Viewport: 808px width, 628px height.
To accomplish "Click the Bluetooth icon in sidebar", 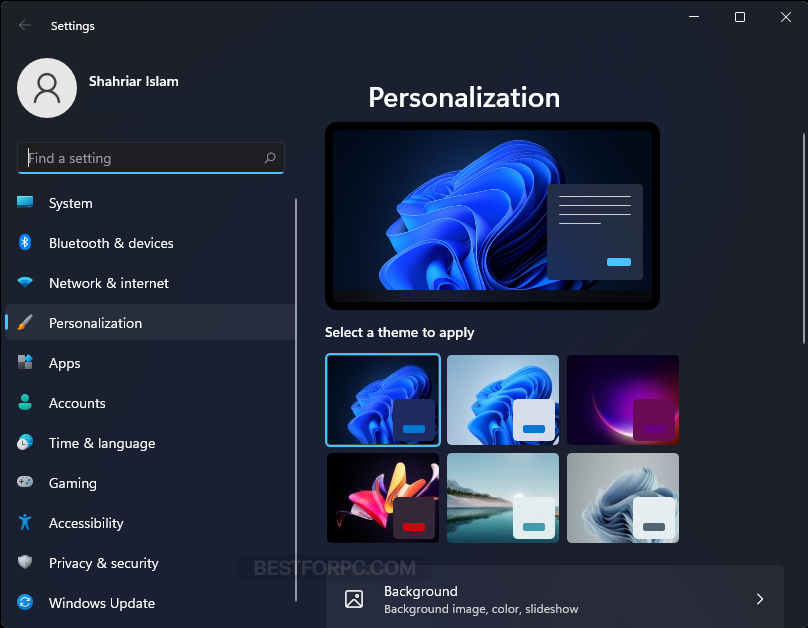I will pyautogui.click(x=25, y=242).
